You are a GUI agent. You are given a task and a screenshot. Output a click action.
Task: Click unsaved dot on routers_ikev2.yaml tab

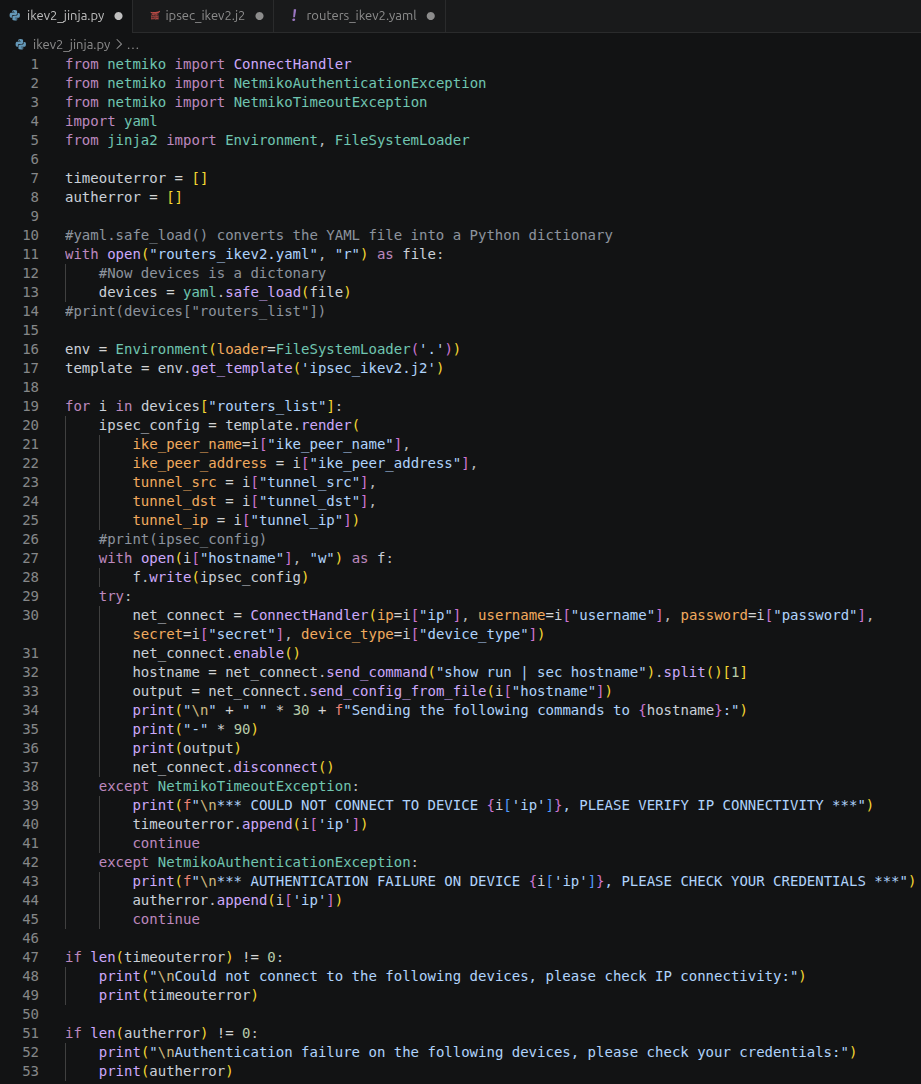click(431, 16)
